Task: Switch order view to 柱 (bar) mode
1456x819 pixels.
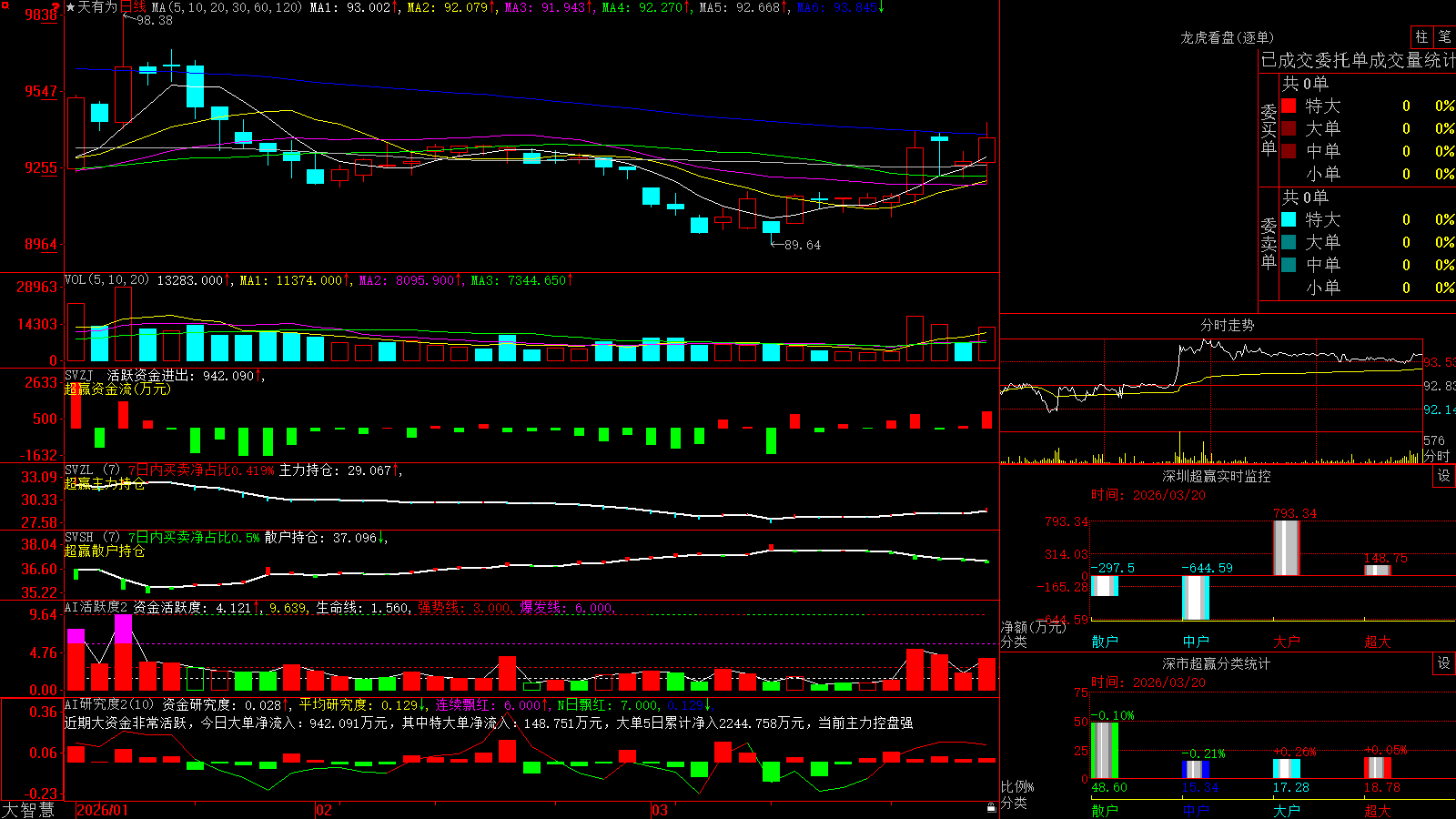Action: [x=1421, y=36]
